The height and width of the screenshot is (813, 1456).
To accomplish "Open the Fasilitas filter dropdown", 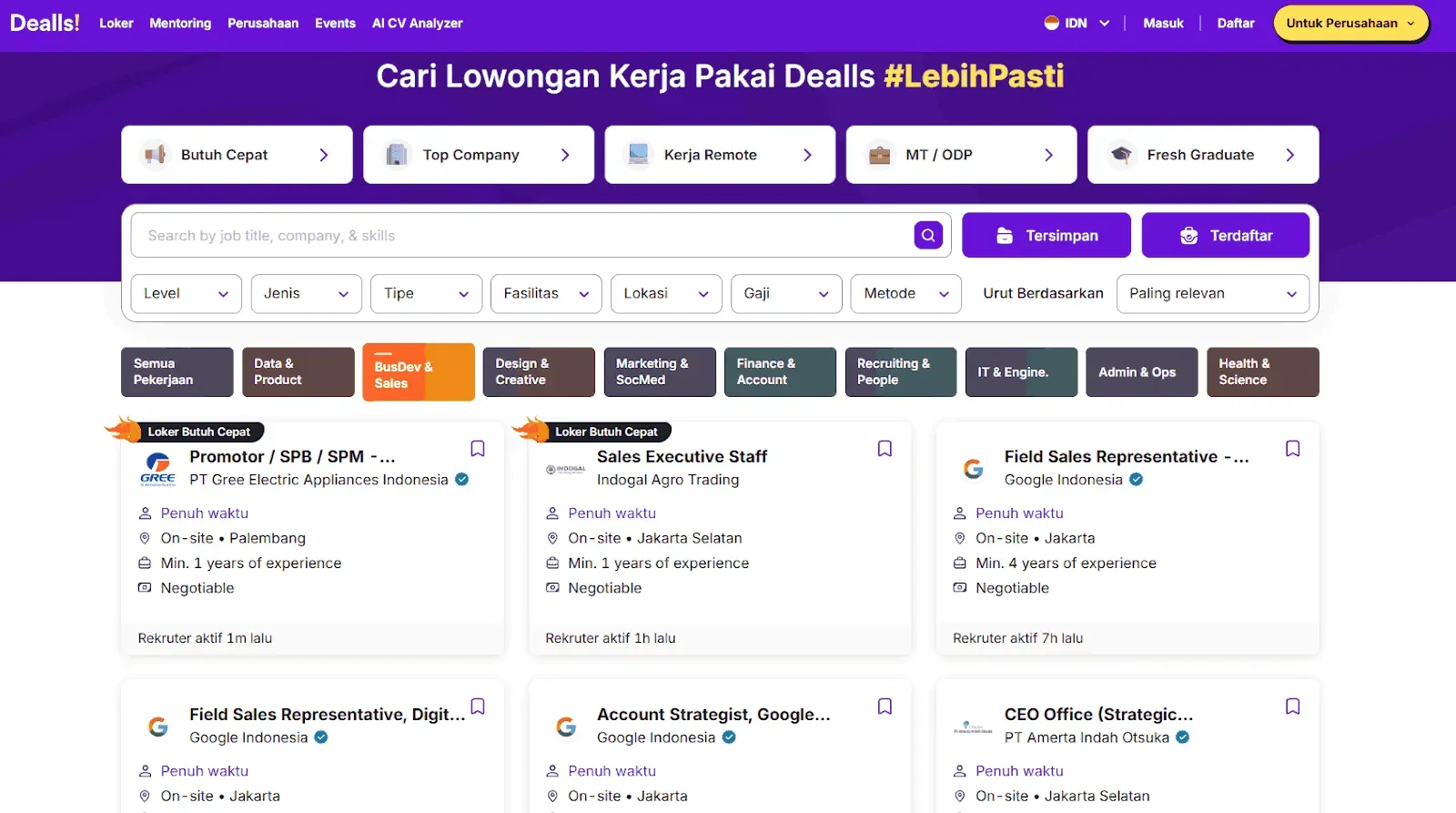I will pos(546,293).
